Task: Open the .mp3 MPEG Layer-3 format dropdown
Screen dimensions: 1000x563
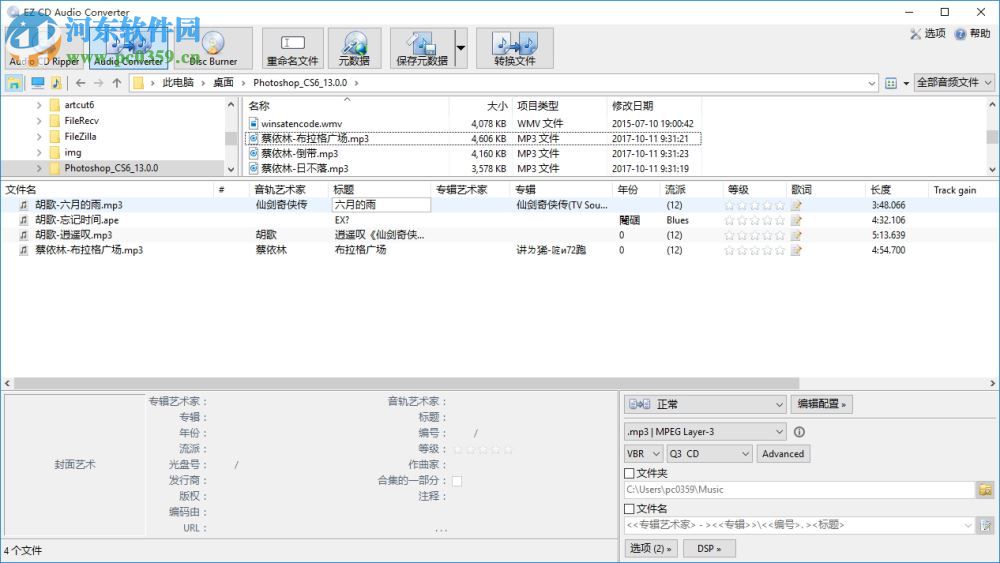Action: click(x=705, y=432)
